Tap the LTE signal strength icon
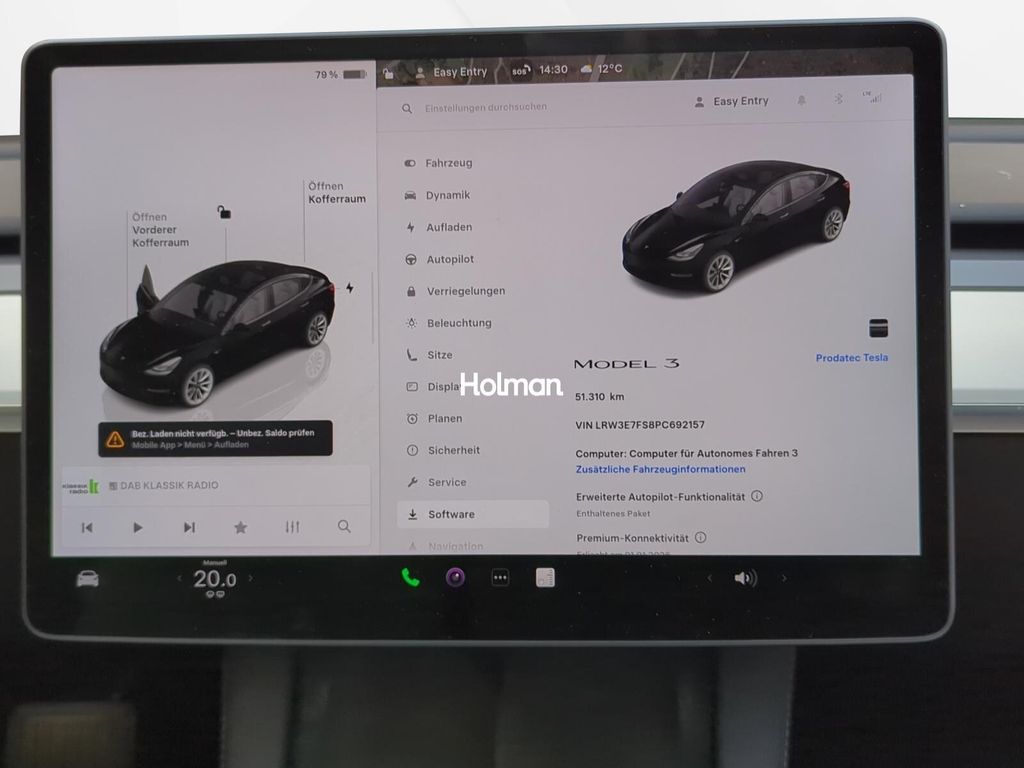Viewport: 1024px width, 768px height. click(872, 97)
